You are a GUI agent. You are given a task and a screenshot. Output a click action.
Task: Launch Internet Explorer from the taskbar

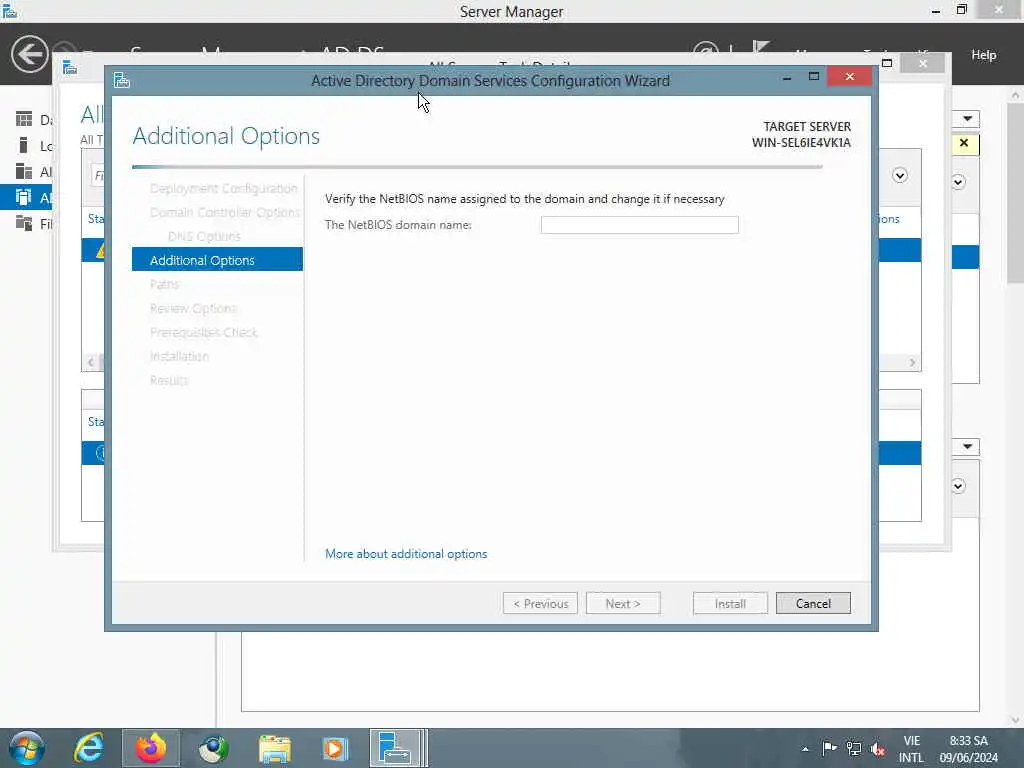(x=89, y=748)
